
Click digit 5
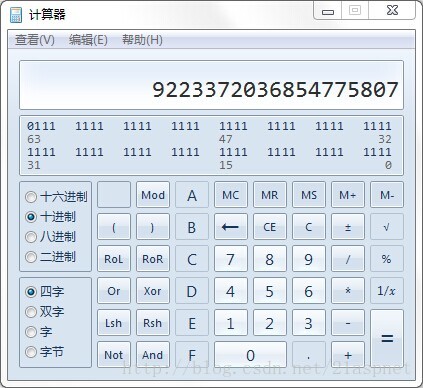click(270, 291)
